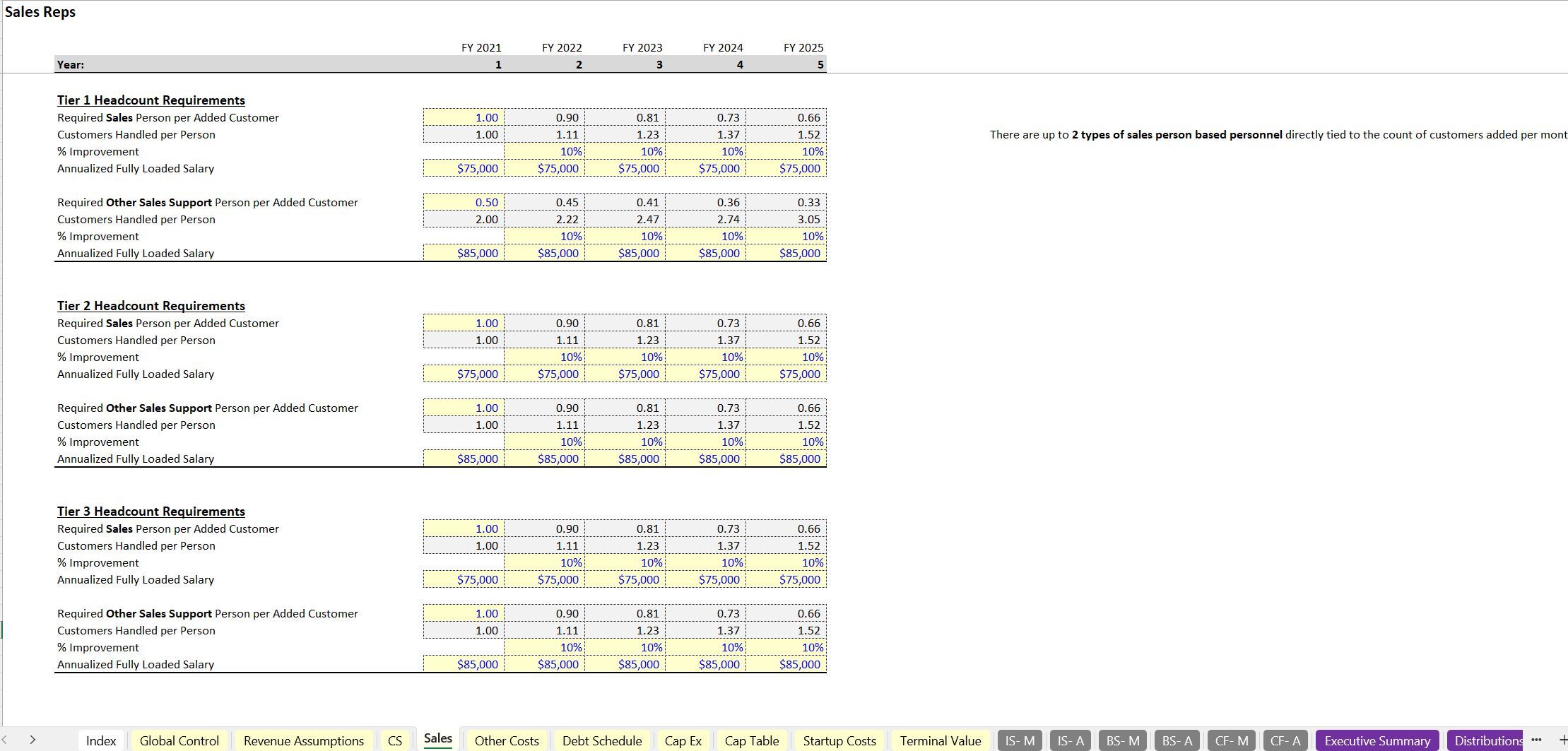Add a new sheet with plus button

(x=1562, y=740)
